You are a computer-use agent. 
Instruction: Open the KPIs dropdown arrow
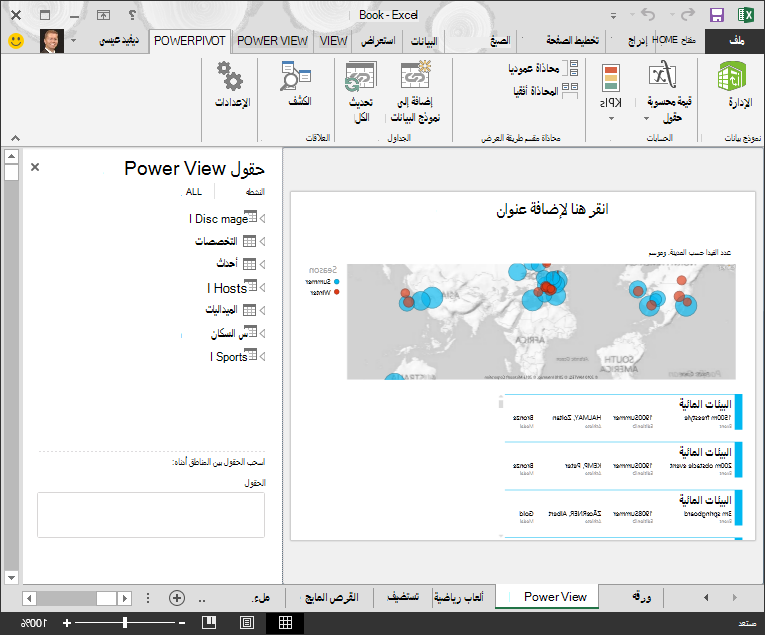tap(611, 118)
